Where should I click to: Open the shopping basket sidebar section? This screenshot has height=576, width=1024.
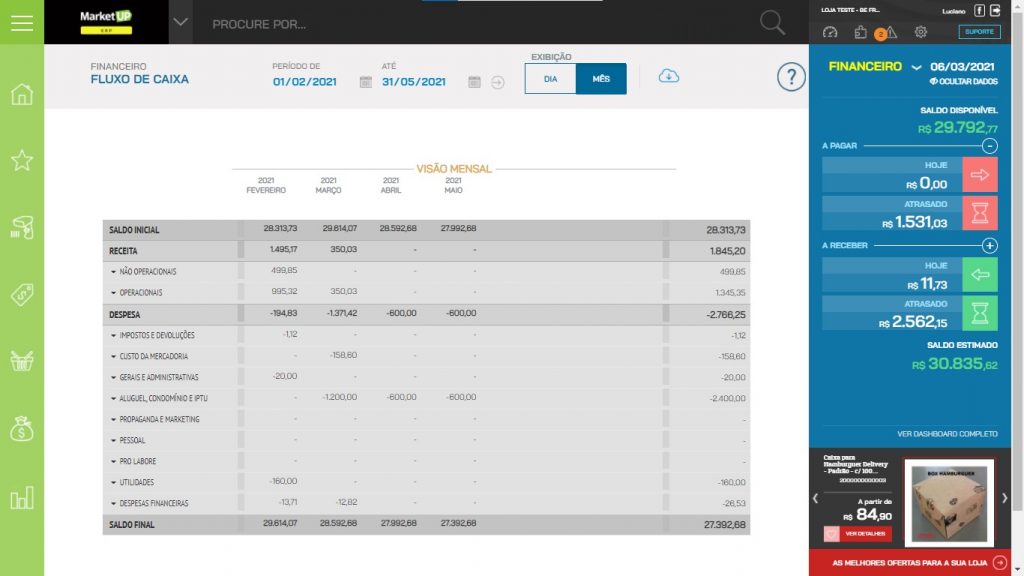click(22, 360)
